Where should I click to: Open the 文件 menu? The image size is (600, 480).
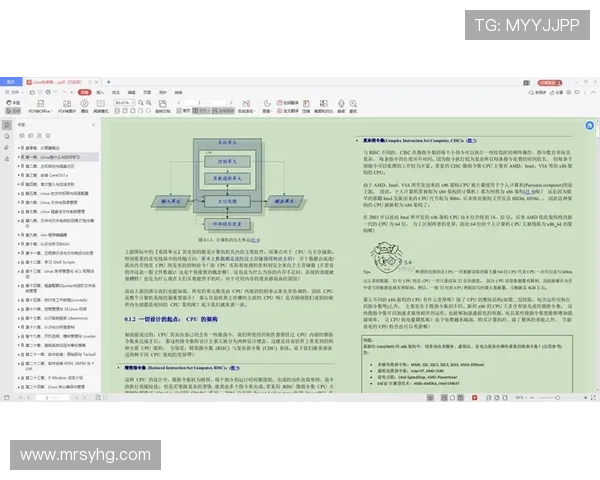click(x=13, y=92)
